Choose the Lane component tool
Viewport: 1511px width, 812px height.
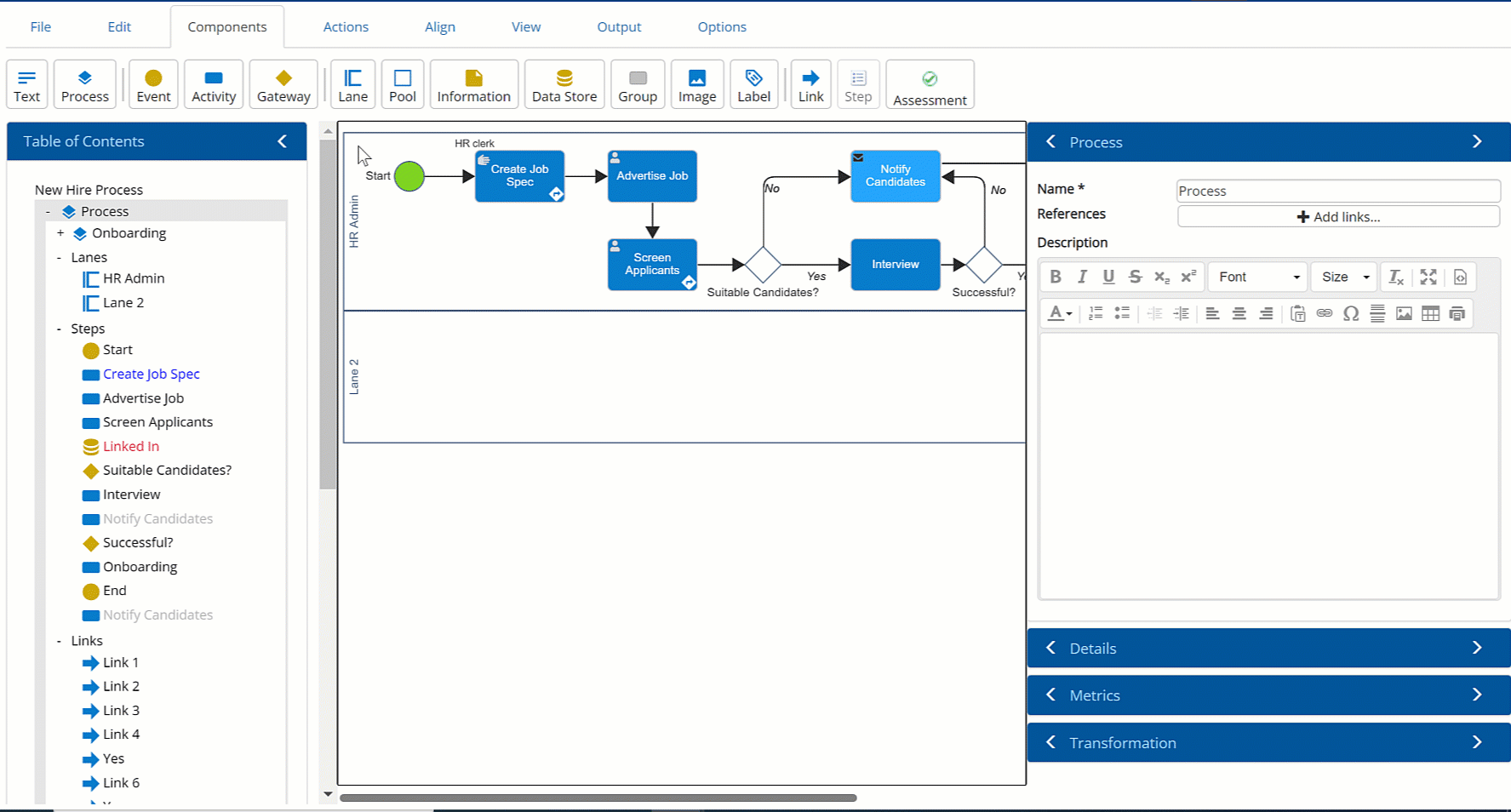pyautogui.click(x=352, y=84)
